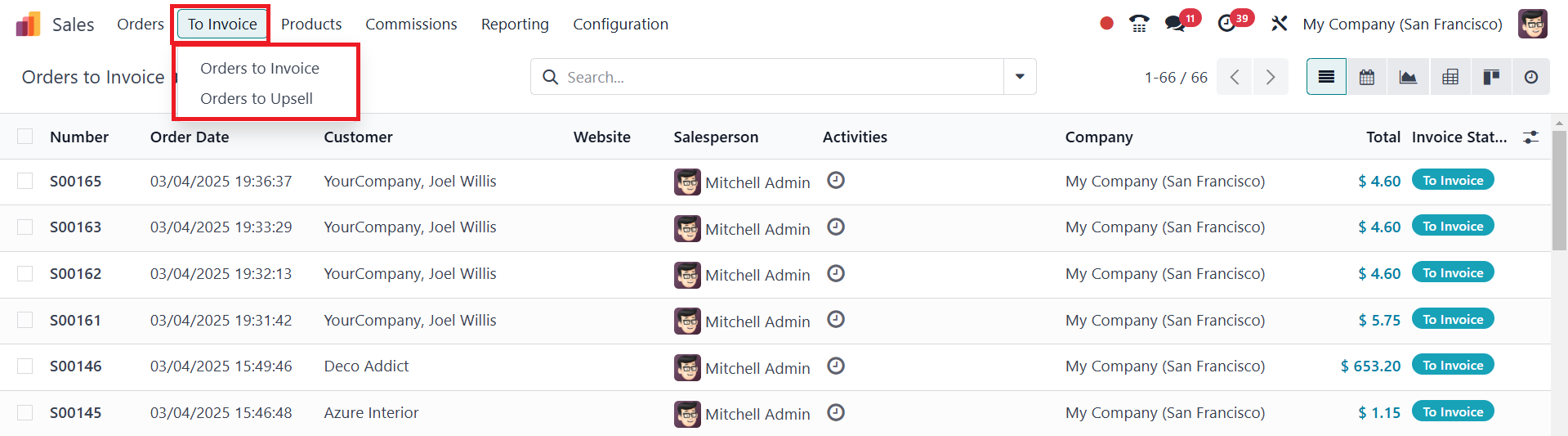Go to the next page of records
This screenshot has height=436, width=1568.
(1271, 77)
